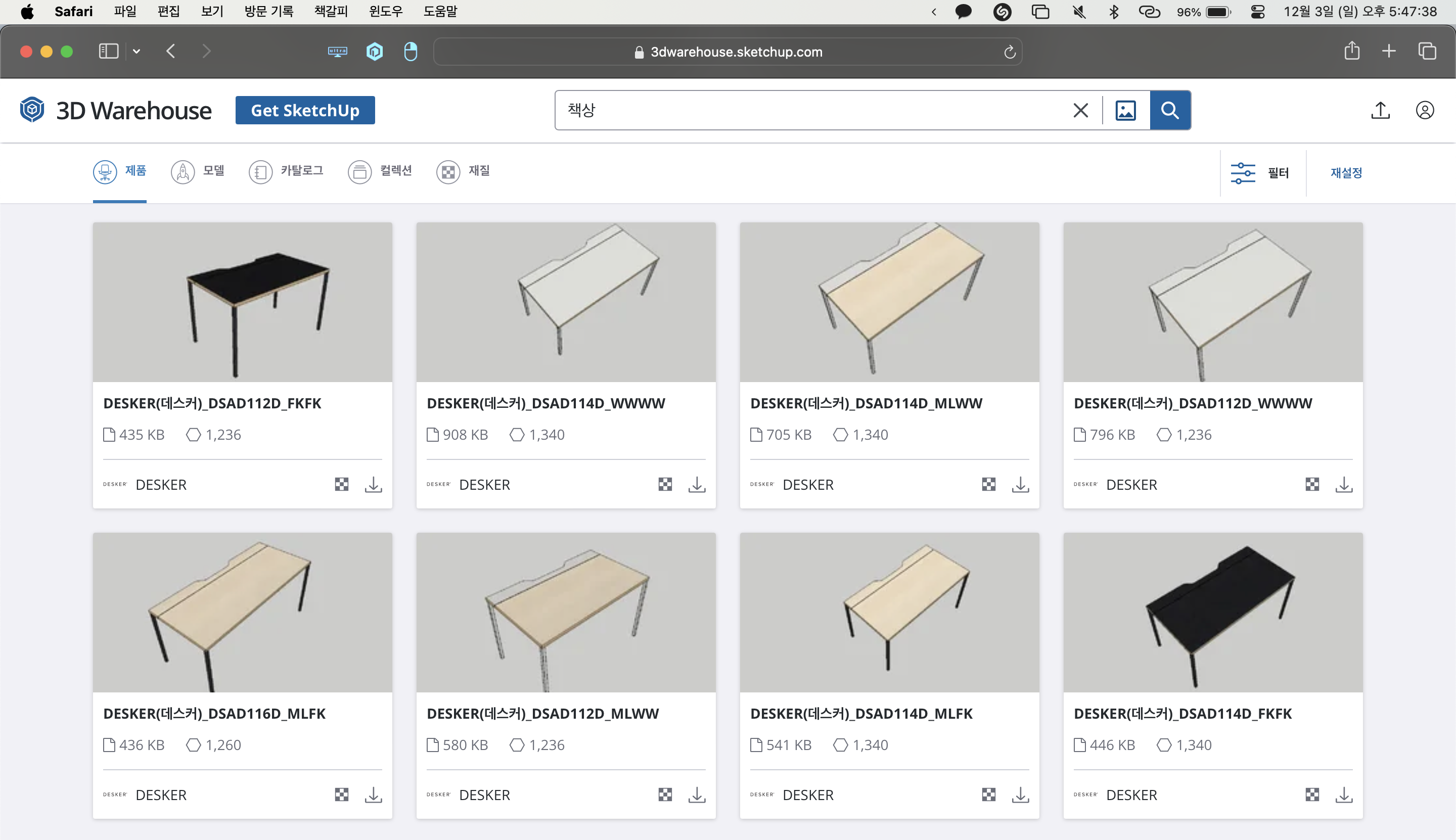The width and height of the screenshot is (1456, 840).
Task: Download DSAD116D_MLFK model
Action: [374, 795]
